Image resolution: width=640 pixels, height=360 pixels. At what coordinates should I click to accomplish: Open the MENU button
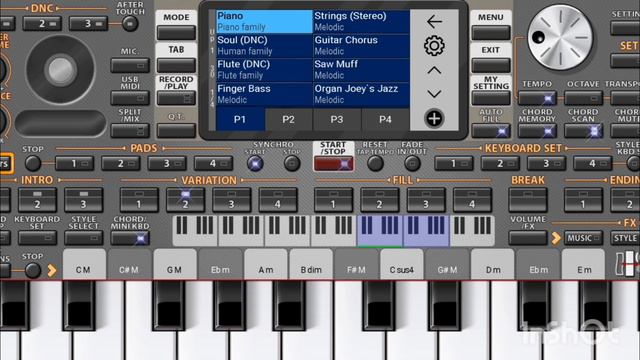point(491,33)
